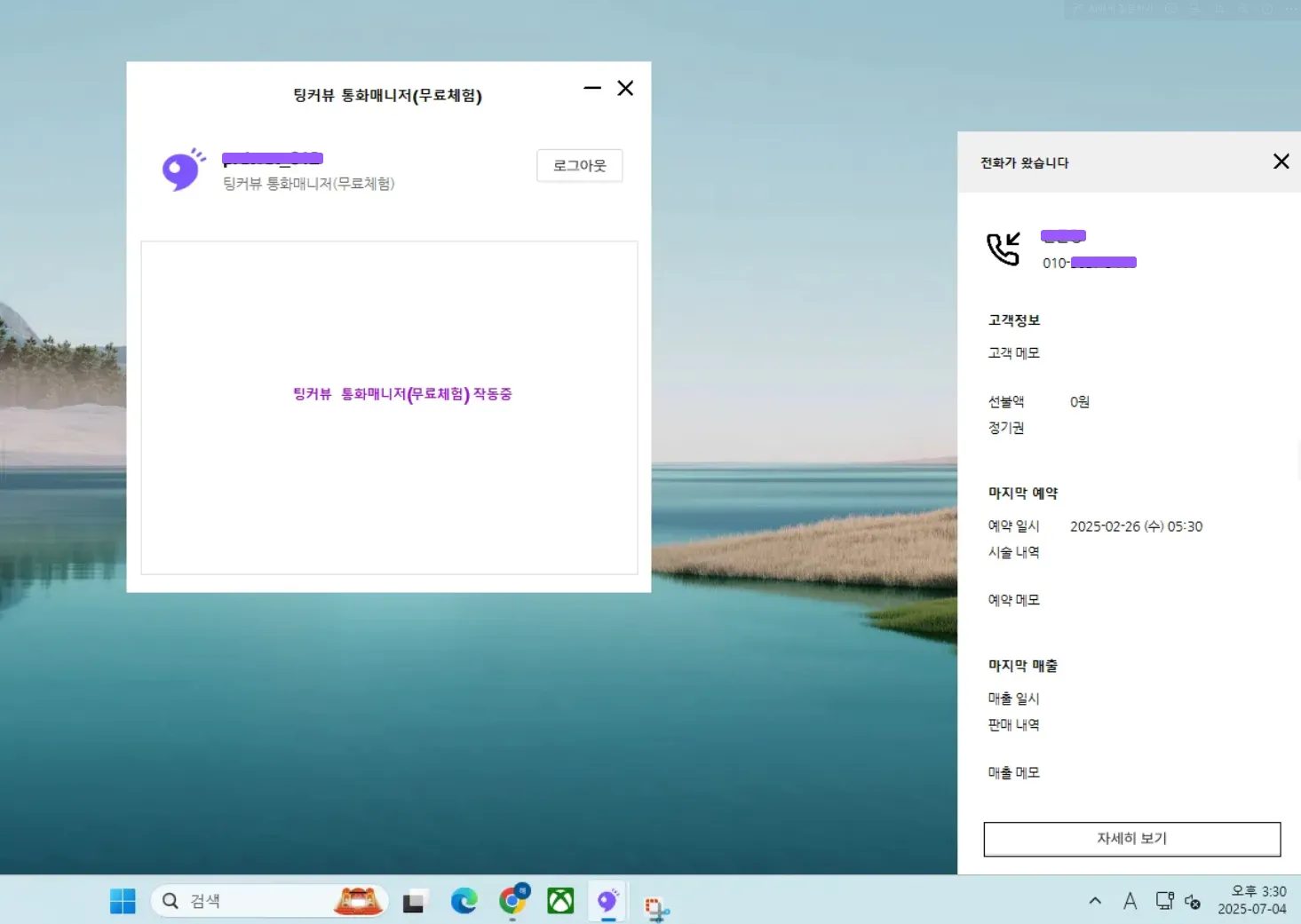The width and height of the screenshot is (1301, 924).
Task: Launch Microsoft Edge from taskbar
Action: click(464, 902)
